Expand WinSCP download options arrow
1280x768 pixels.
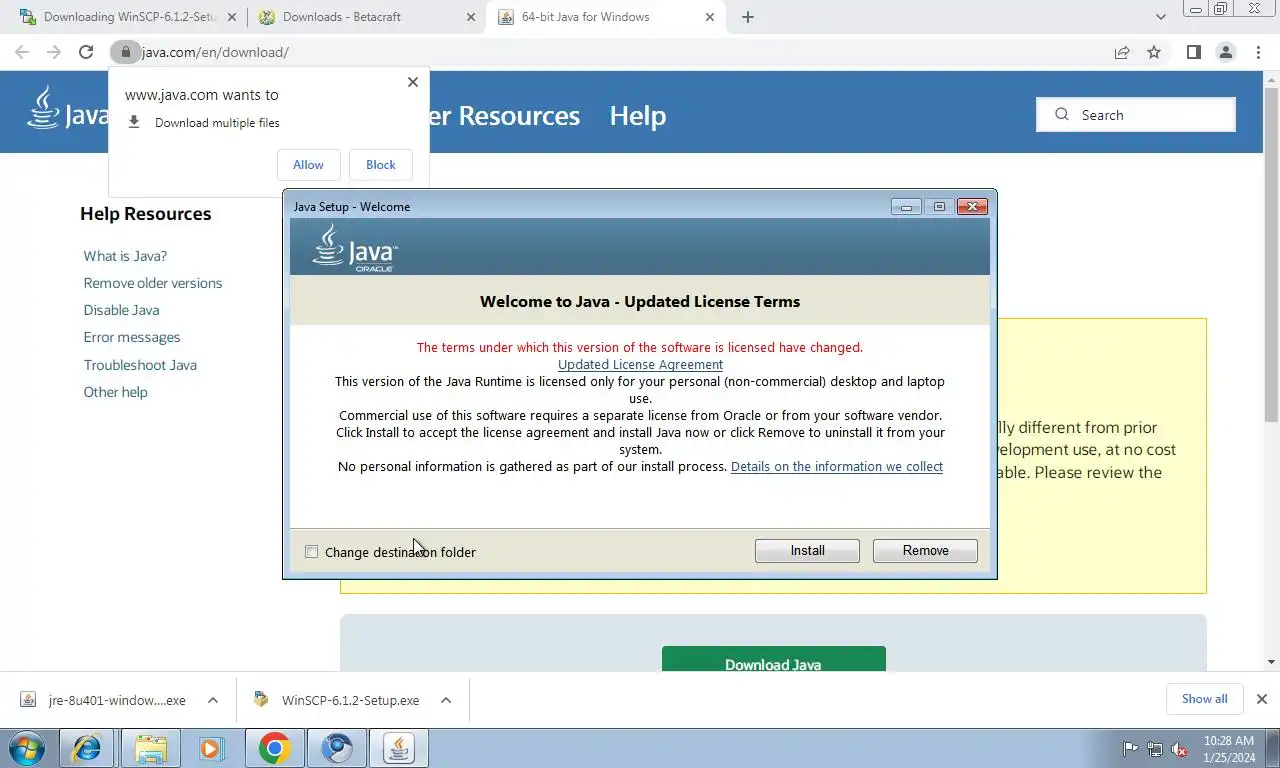coord(446,700)
